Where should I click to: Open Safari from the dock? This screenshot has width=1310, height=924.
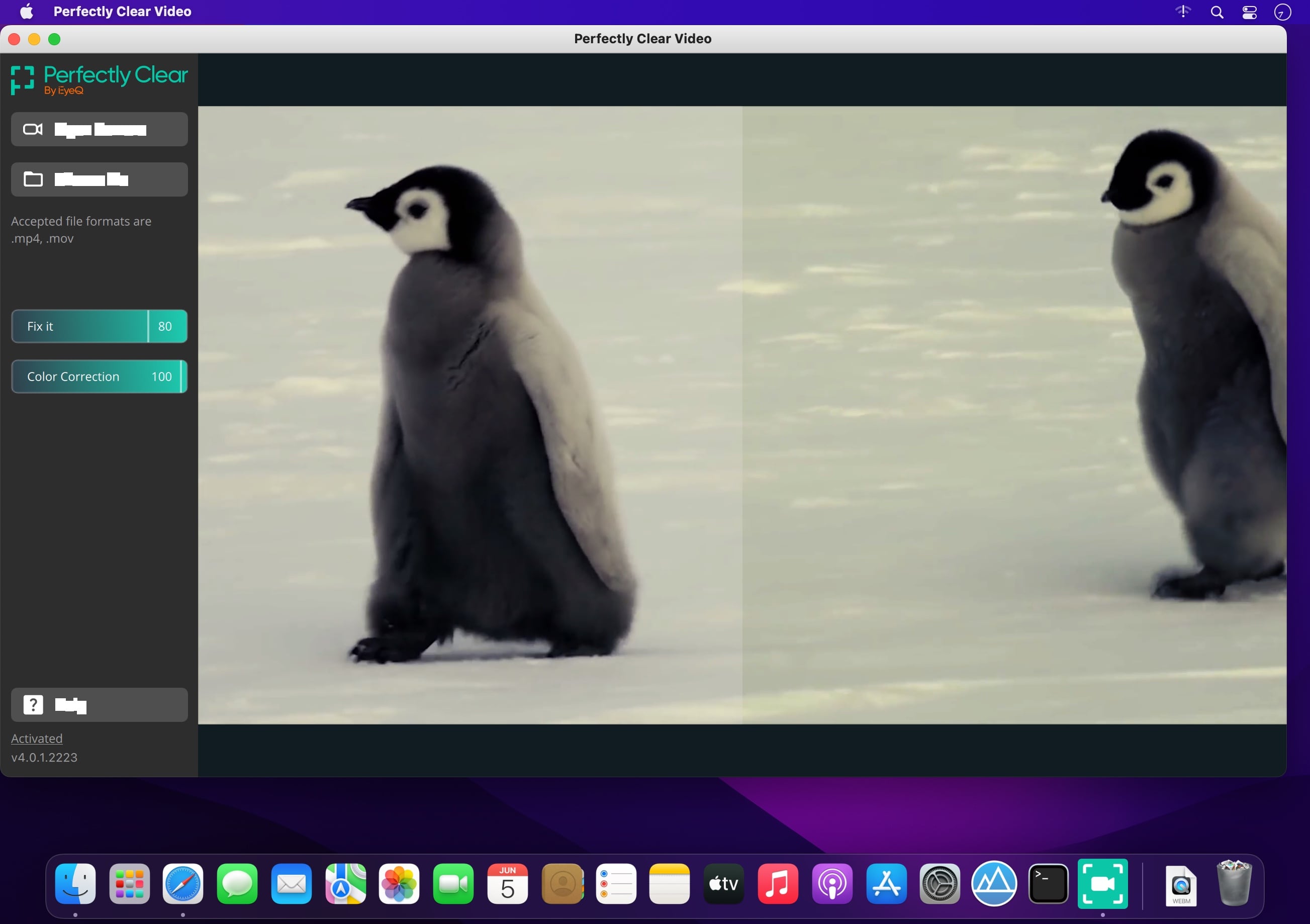[183, 884]
